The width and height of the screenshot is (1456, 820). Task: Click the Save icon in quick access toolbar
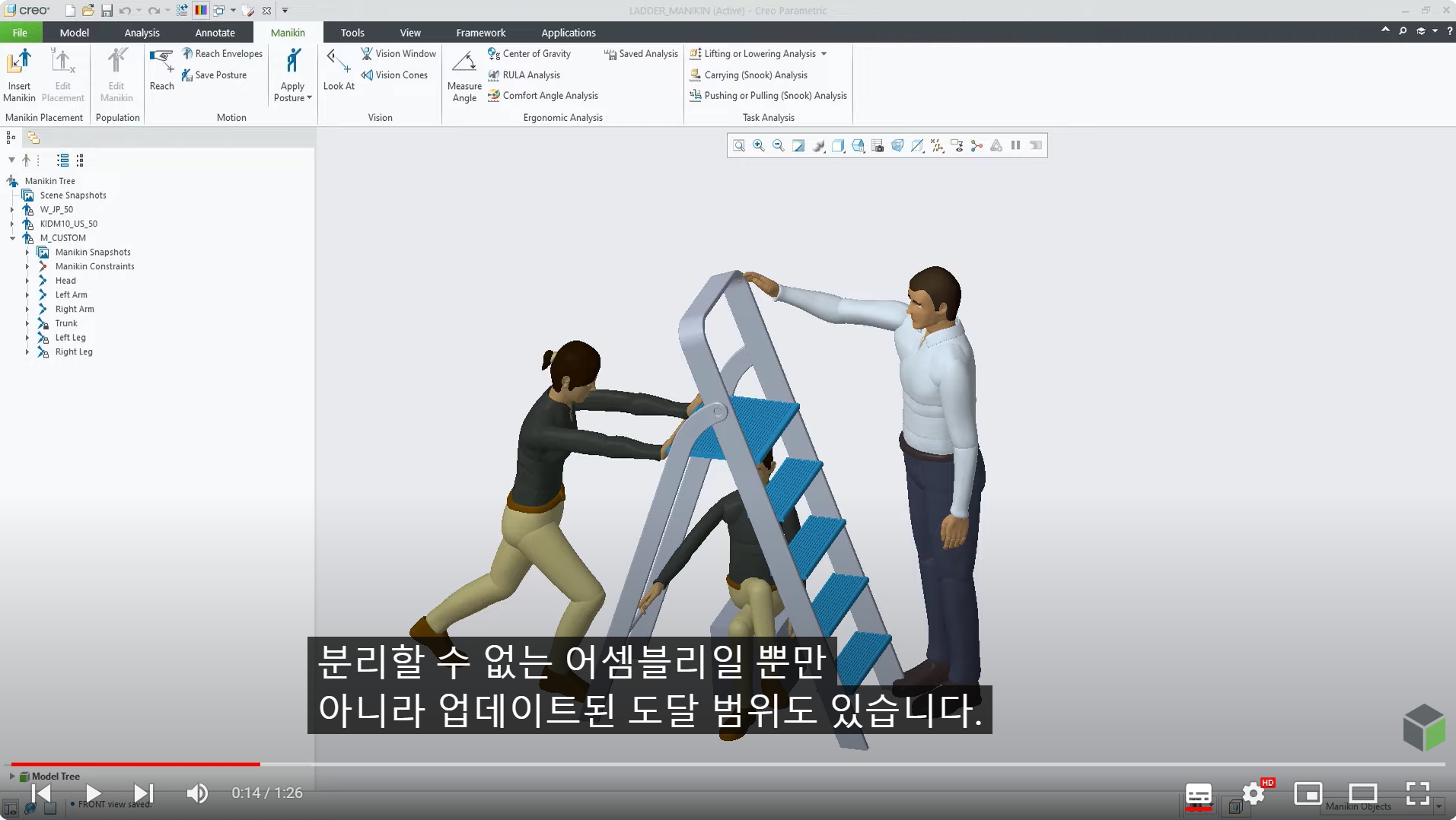(107, 11)
